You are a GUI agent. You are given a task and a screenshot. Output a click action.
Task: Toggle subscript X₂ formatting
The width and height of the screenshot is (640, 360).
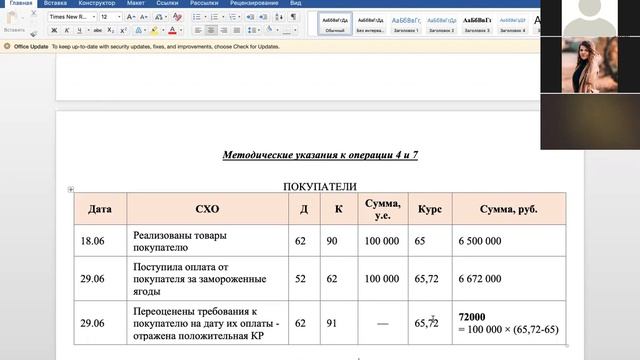(110, 30)
